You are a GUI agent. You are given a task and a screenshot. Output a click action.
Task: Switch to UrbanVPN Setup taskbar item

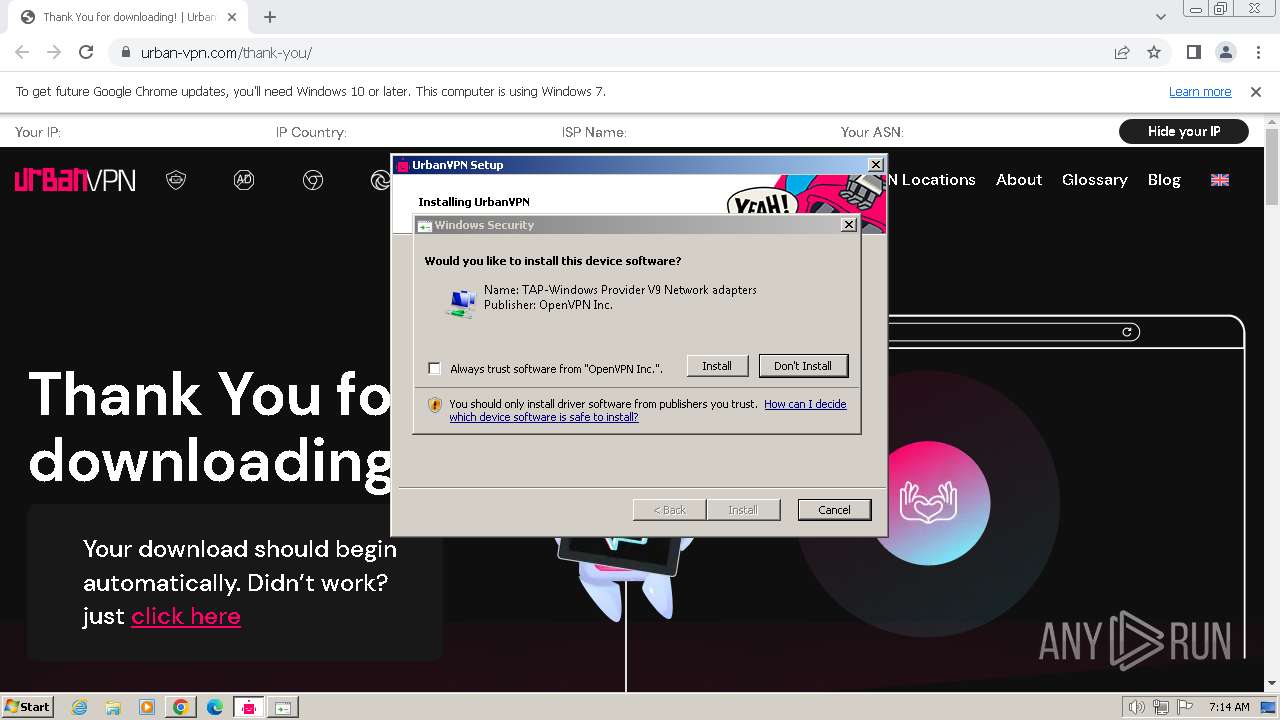pos(249,707)
